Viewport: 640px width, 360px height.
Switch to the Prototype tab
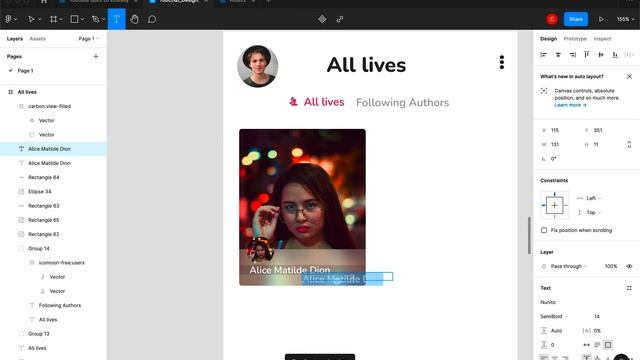point(575,39)
